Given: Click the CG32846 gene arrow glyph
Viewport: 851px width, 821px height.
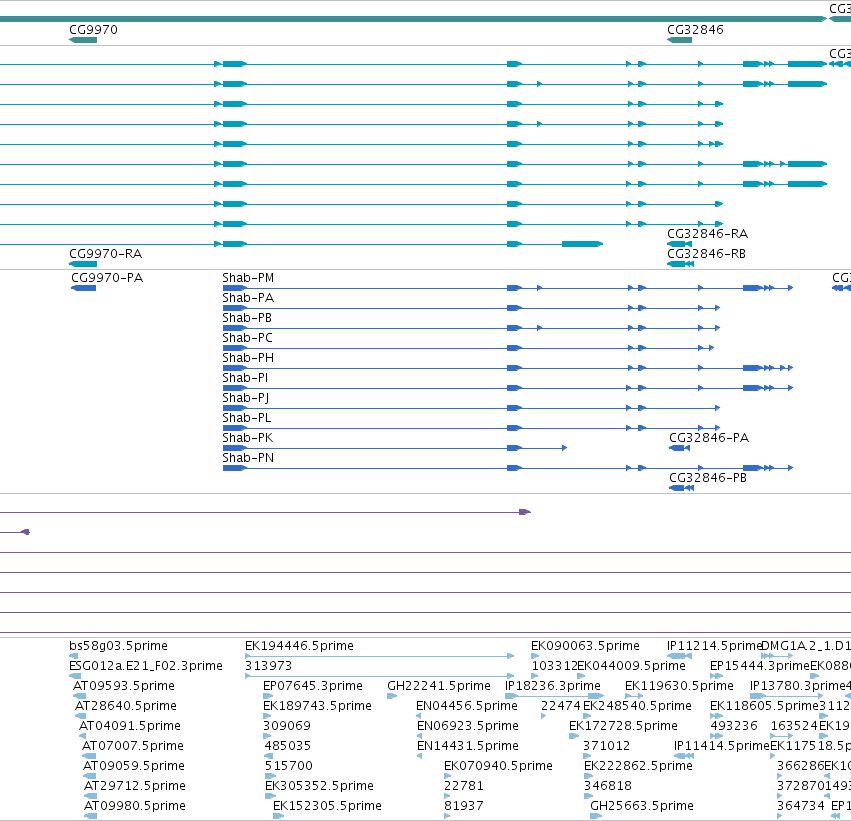Looking at the screenshot, I should click(679, 40).
